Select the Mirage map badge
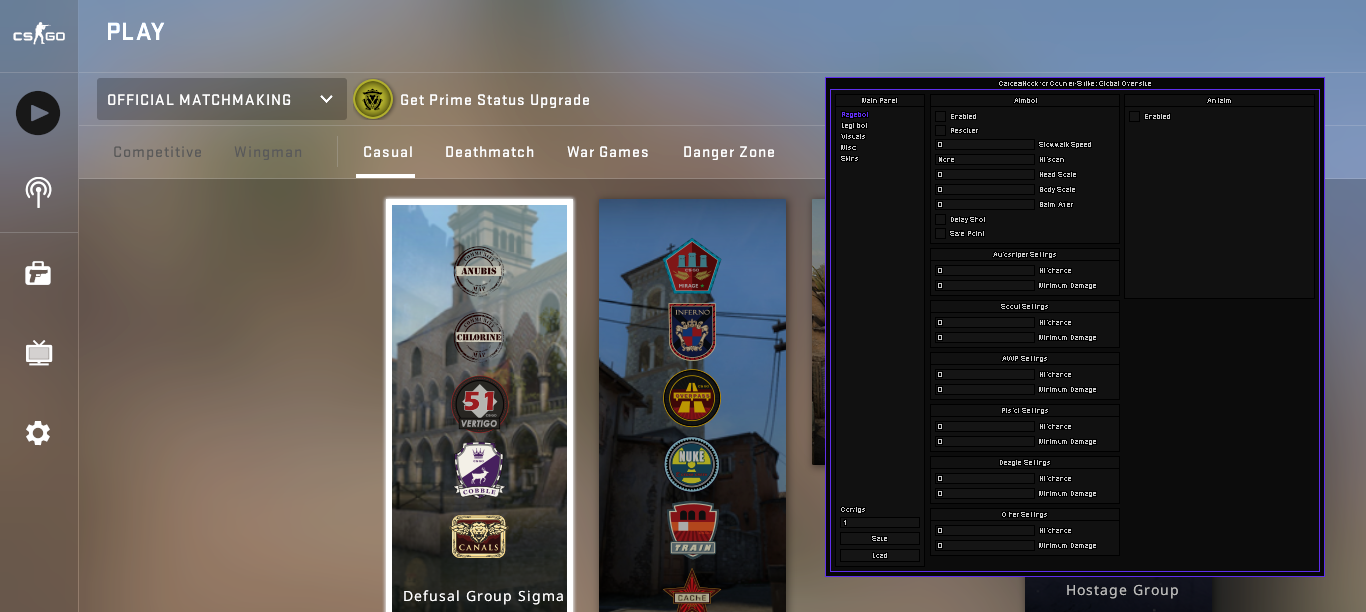This screenshot has height=612, width=1366. click(692, 266)
